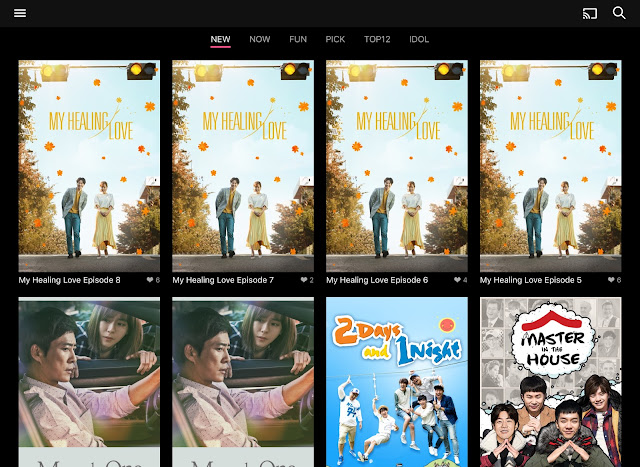Image resolution: width=640 pixels, height=467 pixels.
Task: Open the IDOL tab
Action: pos(419,40)
